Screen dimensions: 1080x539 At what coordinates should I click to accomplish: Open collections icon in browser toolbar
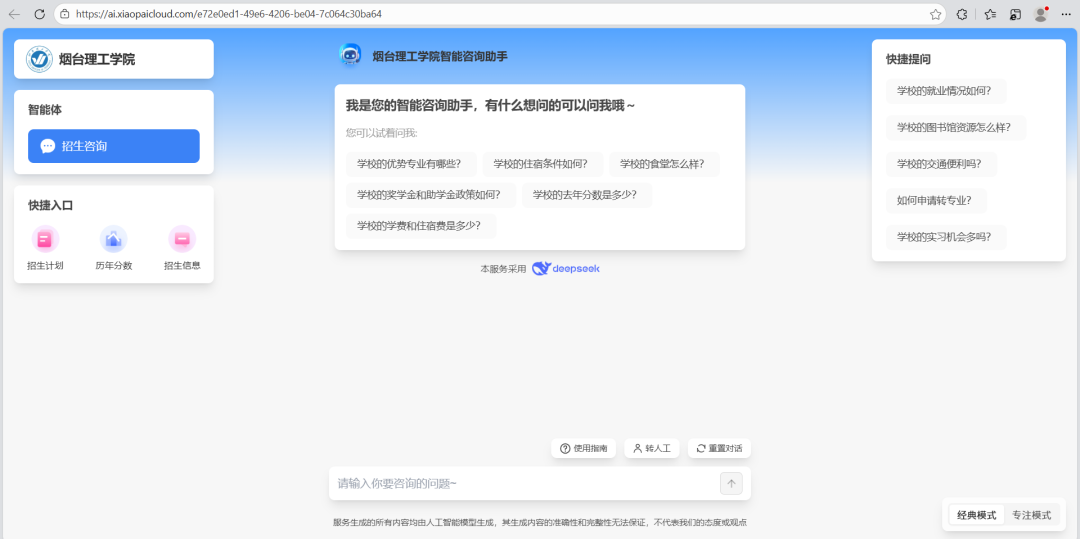click(x=1015, y=14)
